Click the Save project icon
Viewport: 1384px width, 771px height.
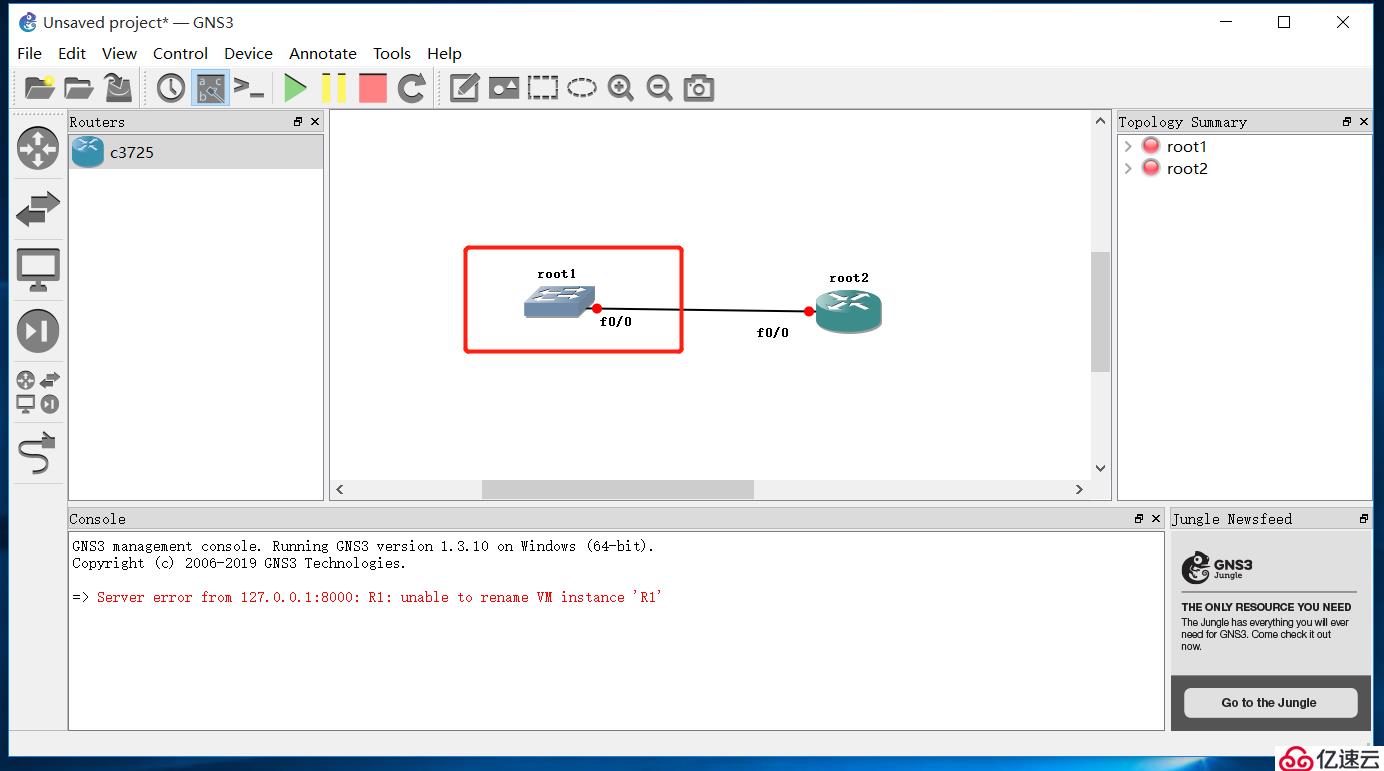coord(118,88)
